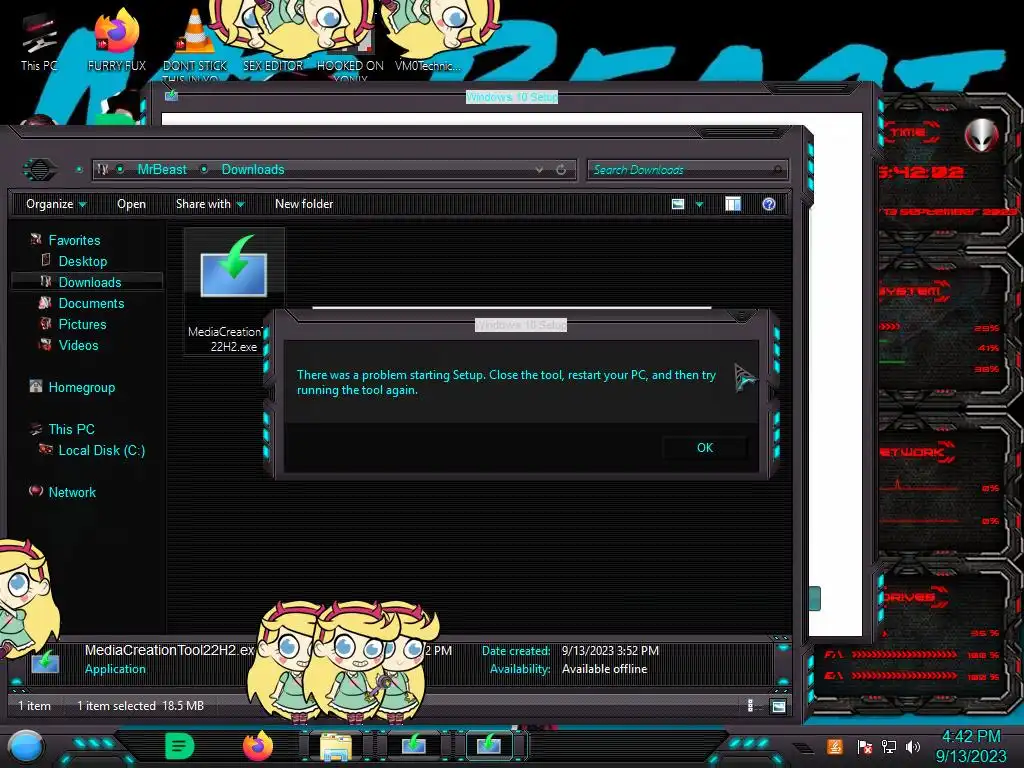Screen dimensions: 1024x768
Task: Click the Explorer back navigation button
Action: [x=40, y=170]
